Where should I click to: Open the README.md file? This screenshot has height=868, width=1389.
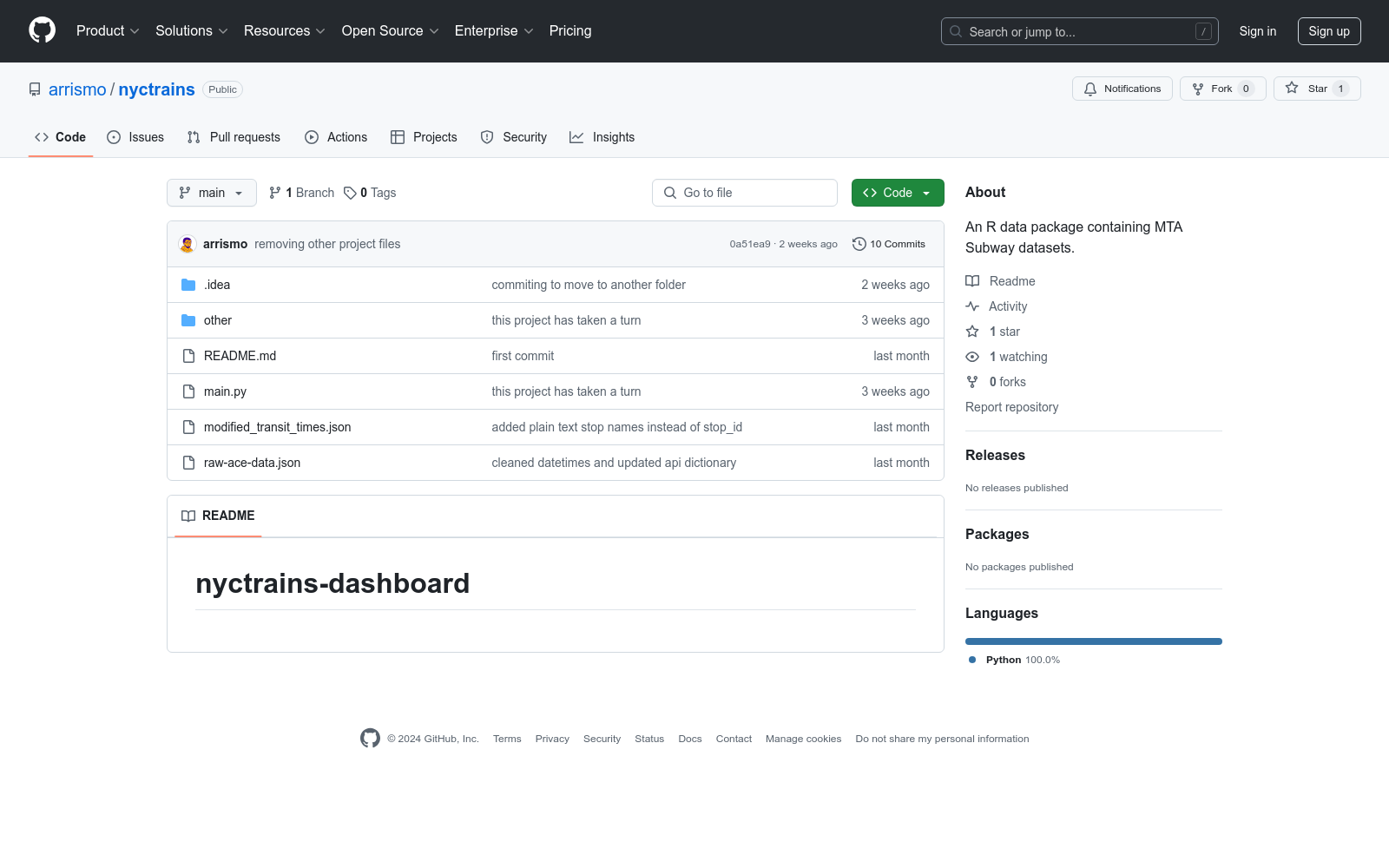240,356
